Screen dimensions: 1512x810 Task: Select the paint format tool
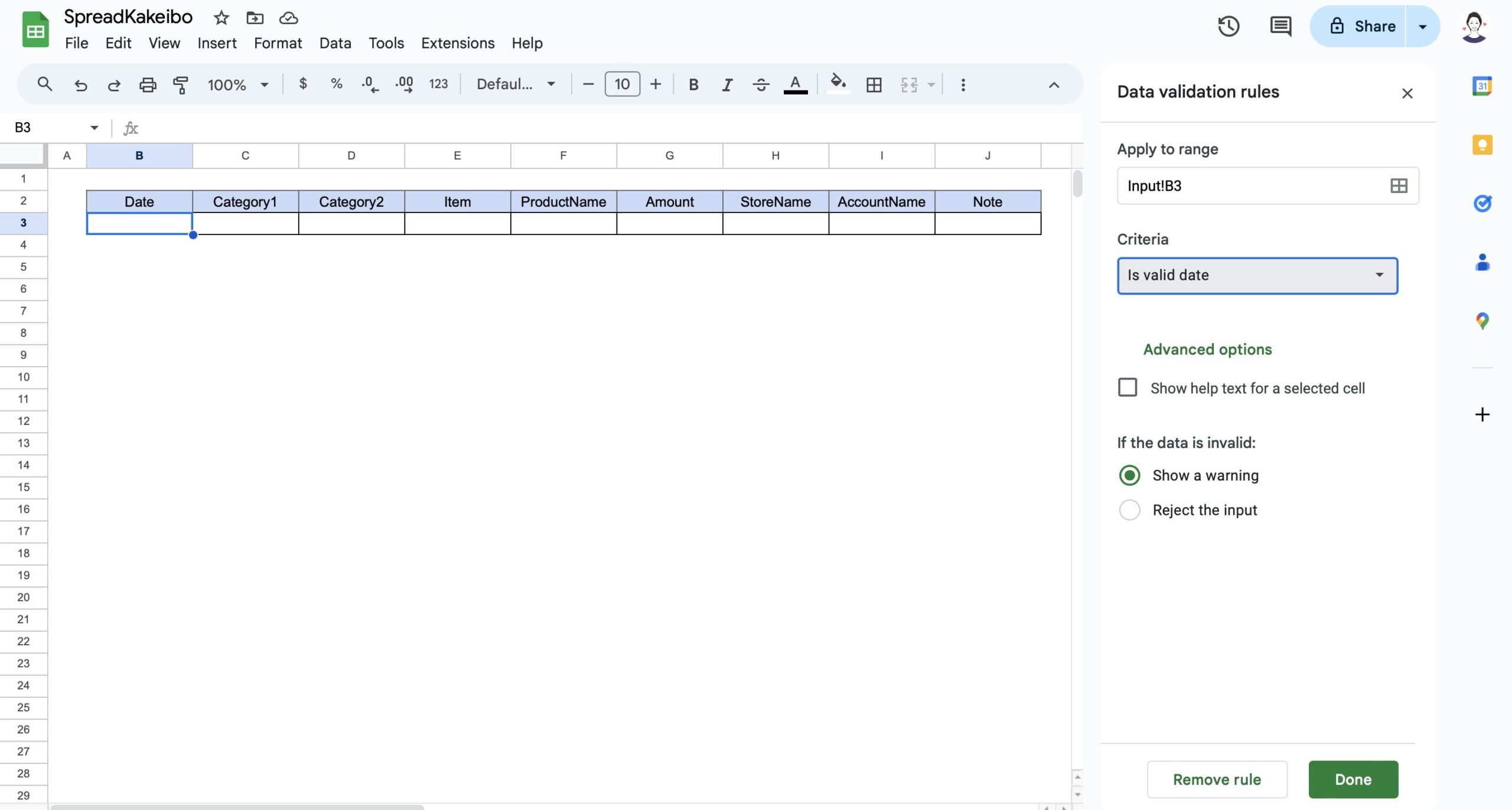(x=179, y=84)
